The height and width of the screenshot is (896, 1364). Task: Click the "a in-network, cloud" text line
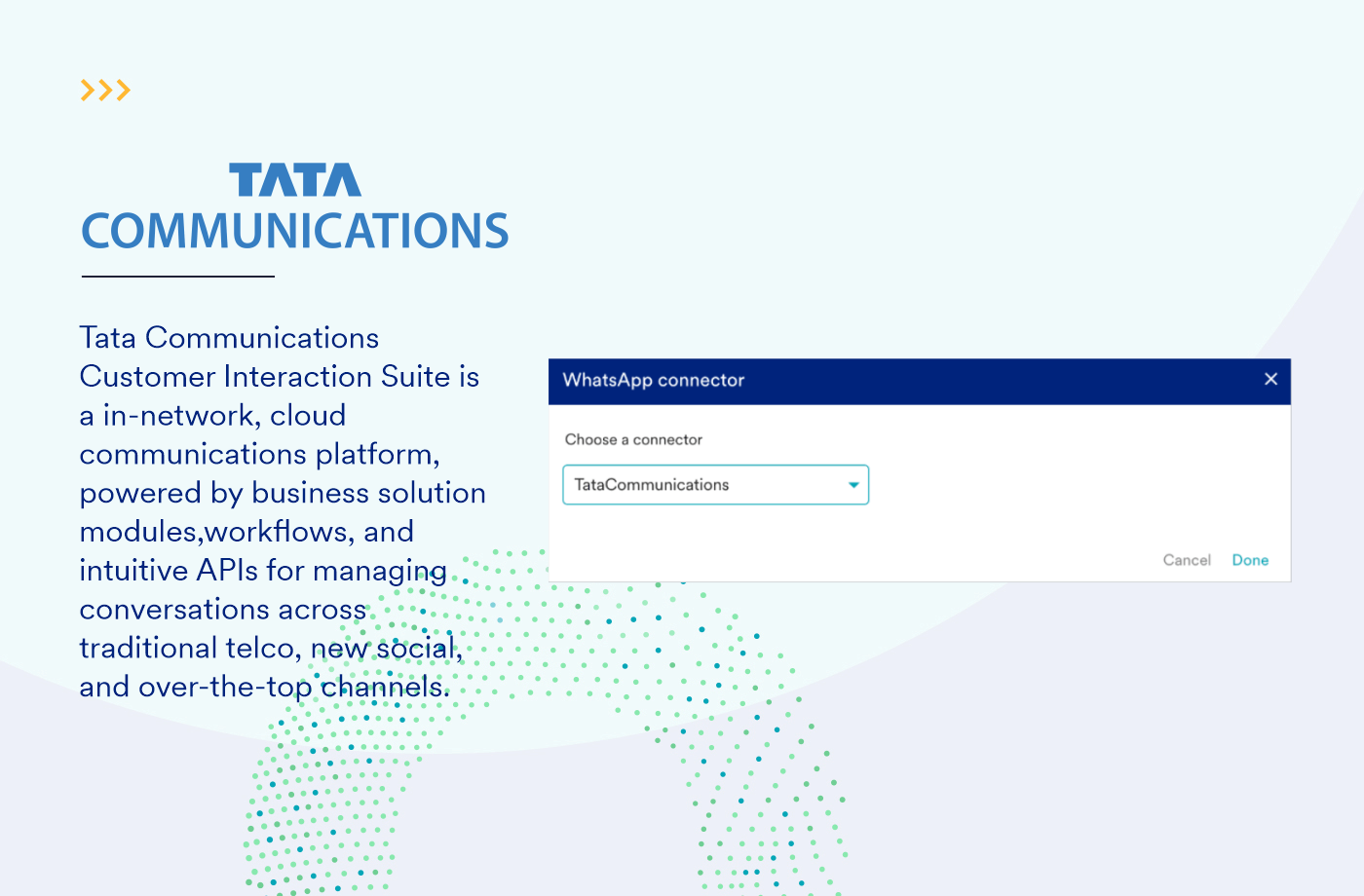click(212, 416)
